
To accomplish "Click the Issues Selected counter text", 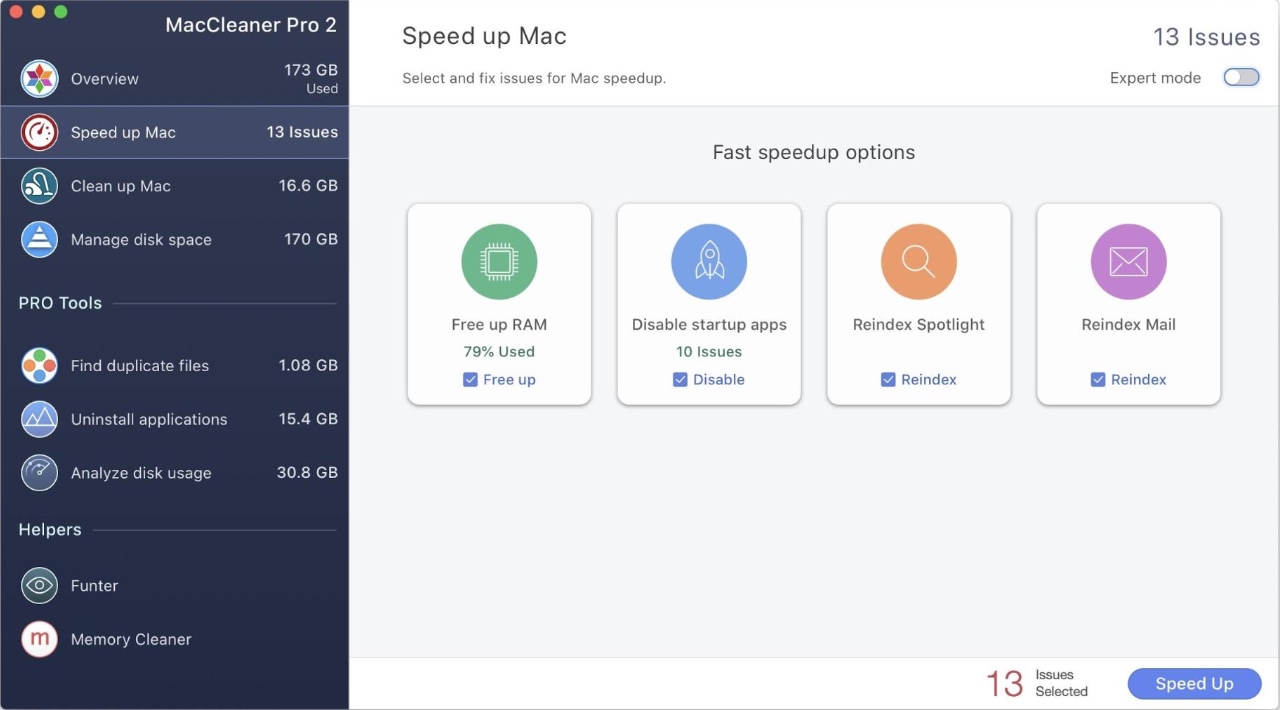I will coord(1061,684).
